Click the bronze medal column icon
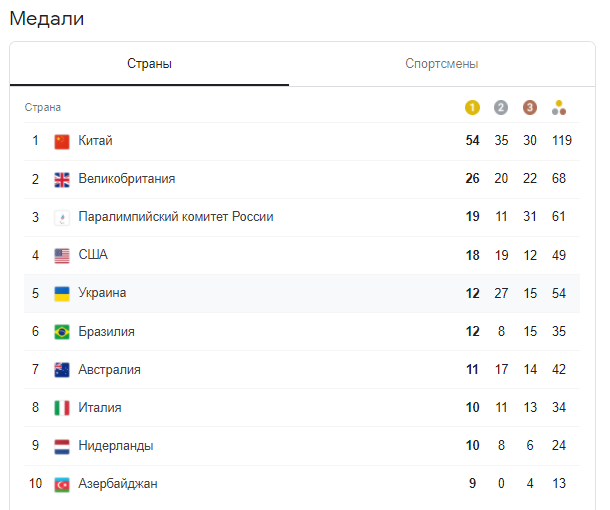Viewport: 610px width, 510px height. coord(530,107)
